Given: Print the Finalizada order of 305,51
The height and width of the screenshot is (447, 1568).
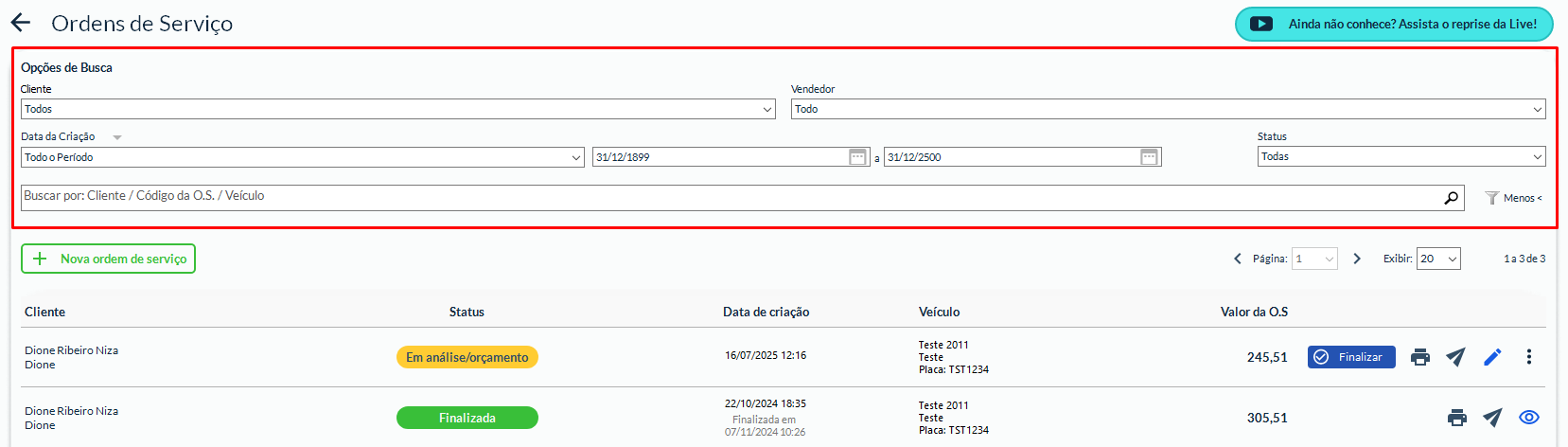Looking at the screenshot, I should click(x=1456, y=418).
